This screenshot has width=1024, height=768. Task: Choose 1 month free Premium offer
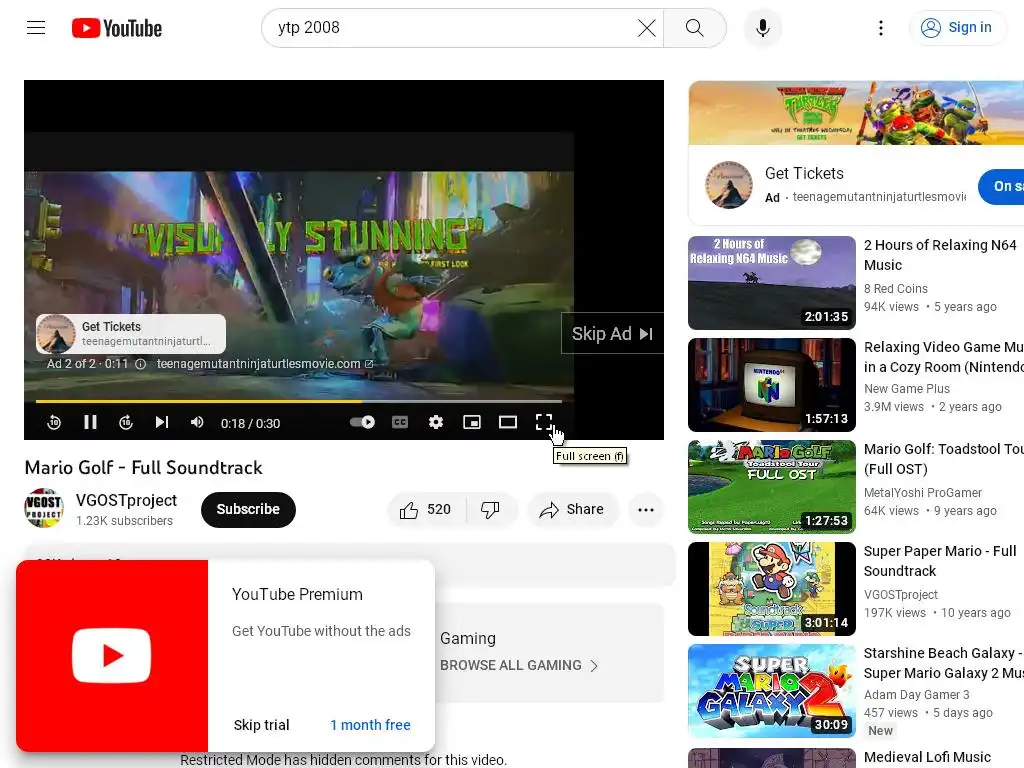click(x=370, y=725)
